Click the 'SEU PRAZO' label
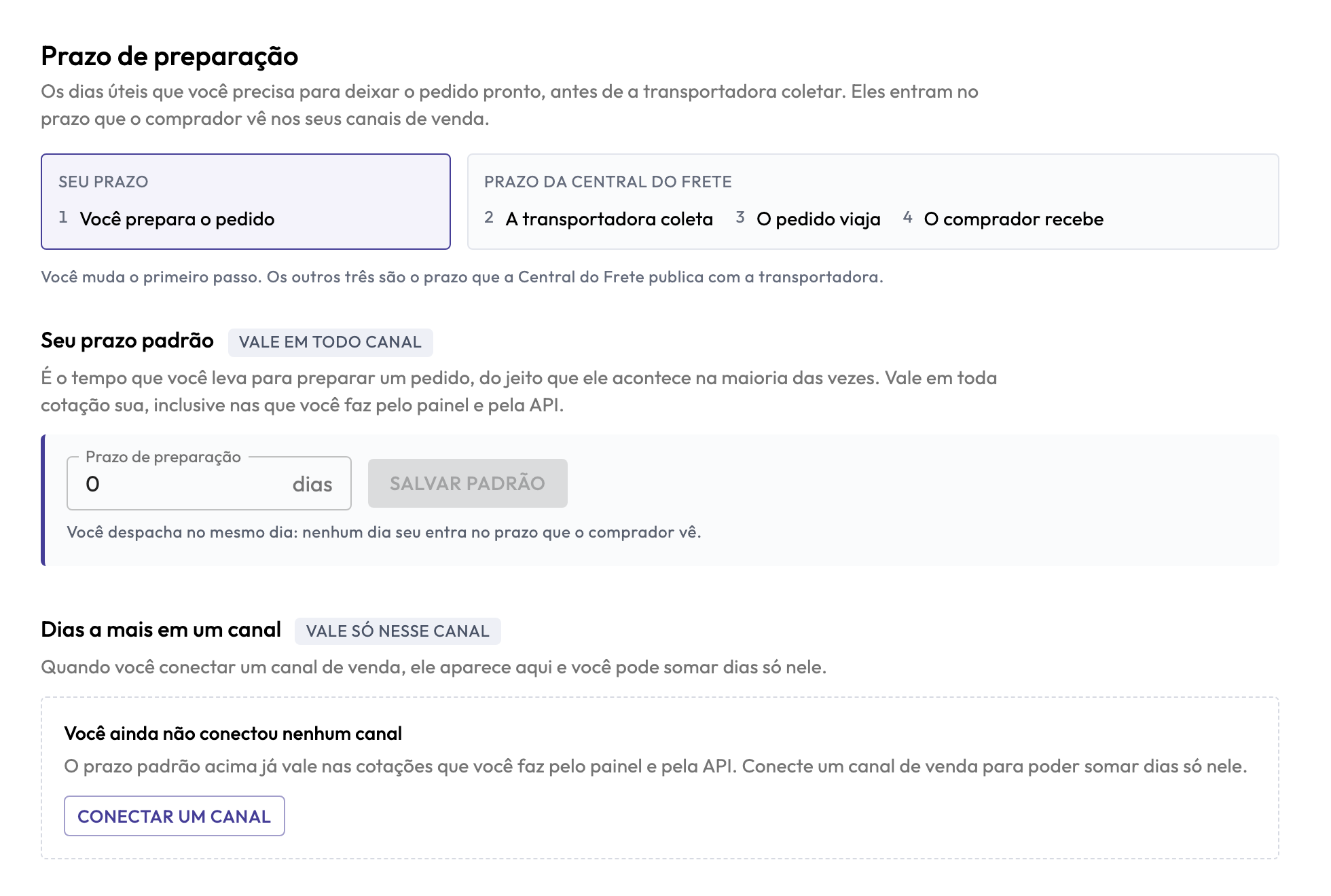 (x=103, y=182)
